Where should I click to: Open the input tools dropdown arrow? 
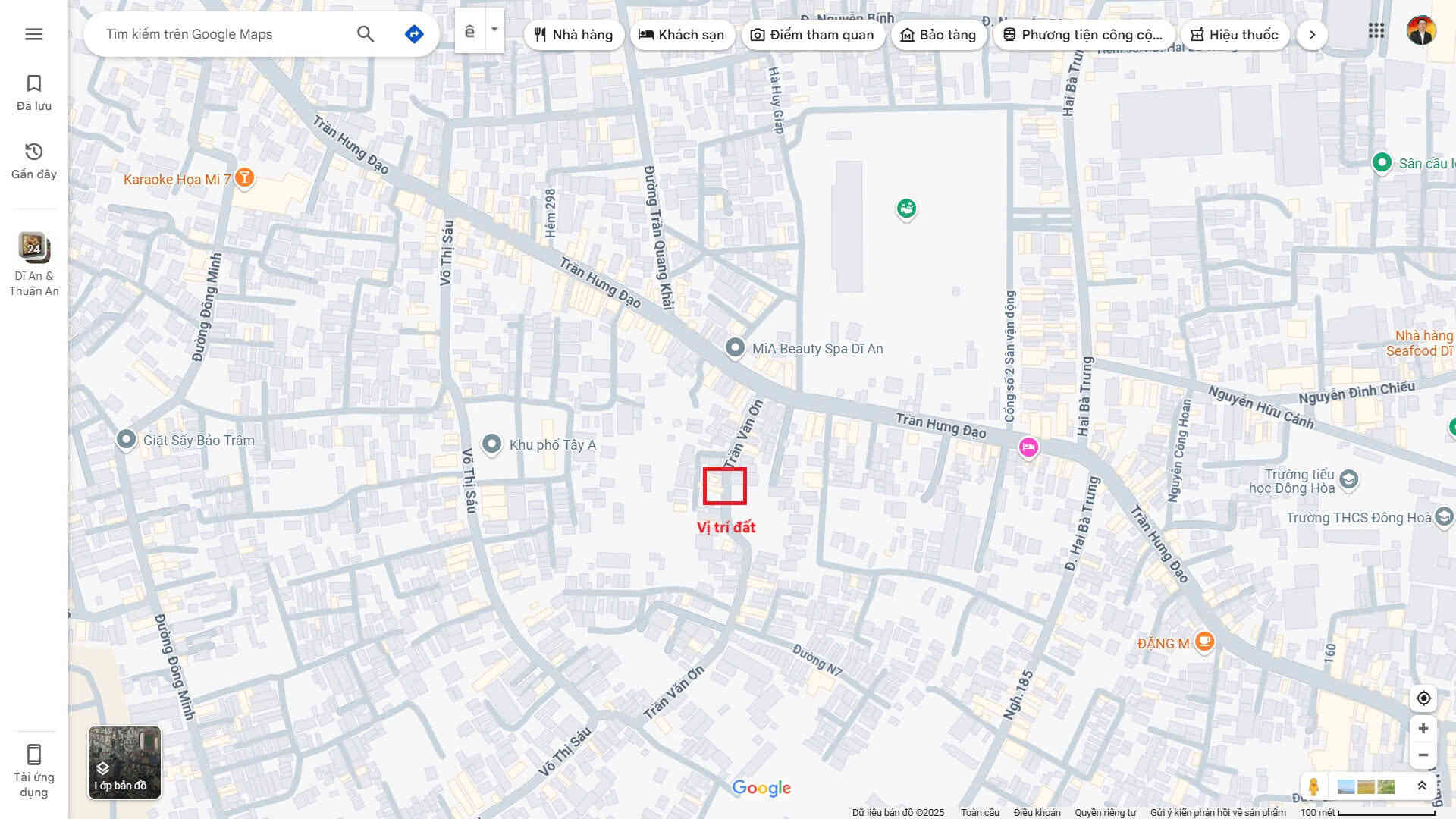494,30
